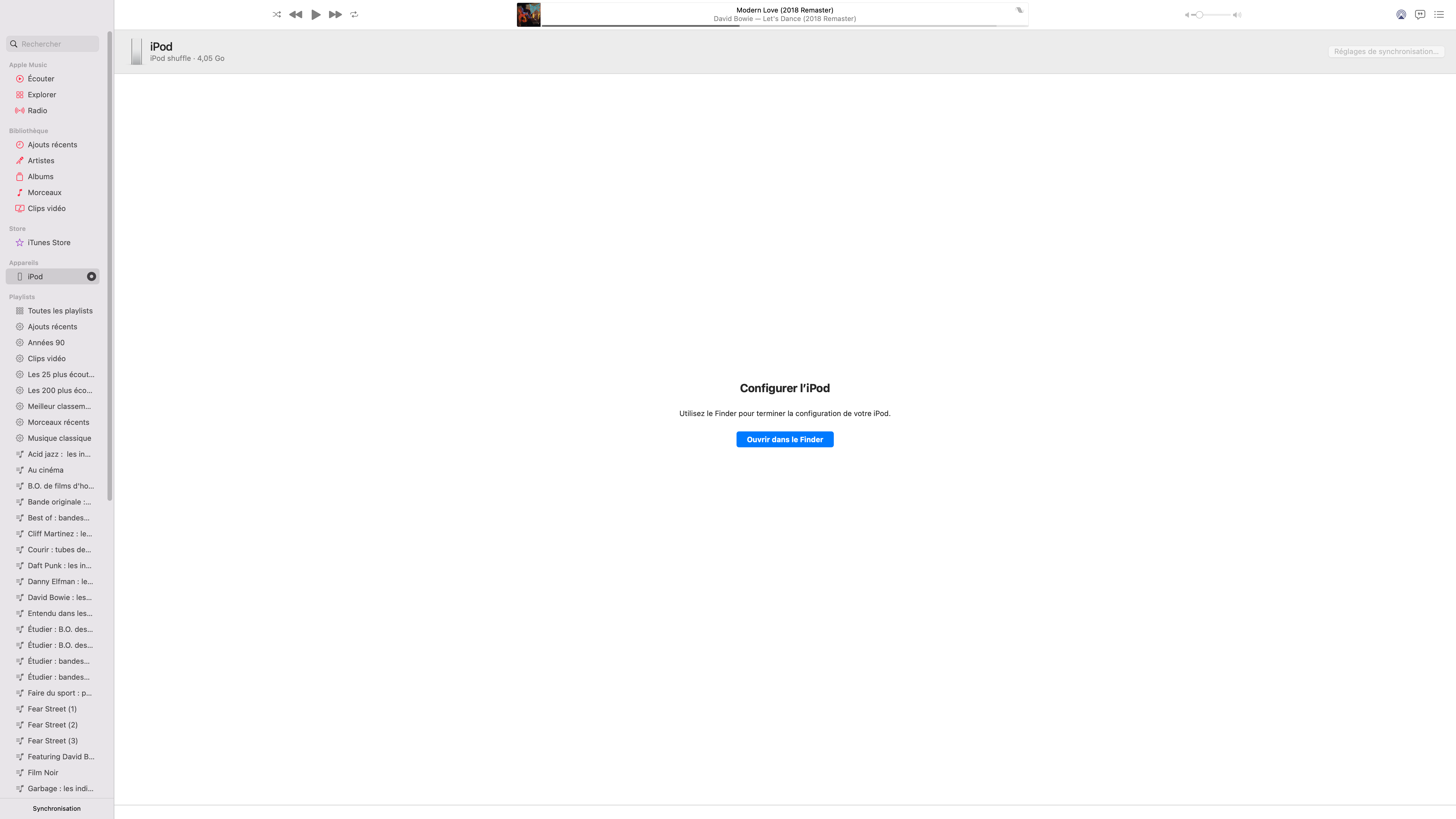Click Modern Love song title

pos(785,10)
